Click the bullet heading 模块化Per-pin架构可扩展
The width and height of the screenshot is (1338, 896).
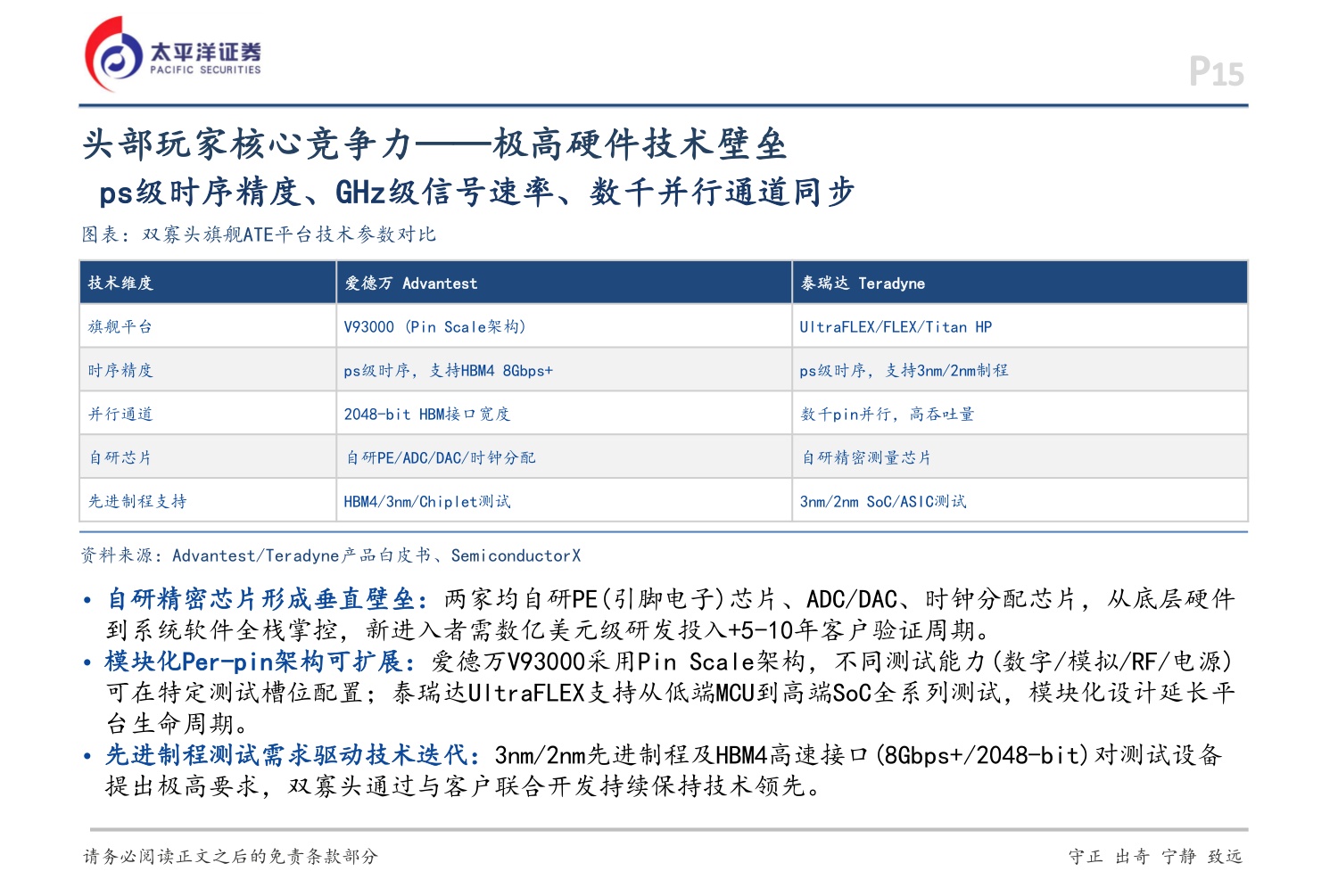tap(260, 662)
